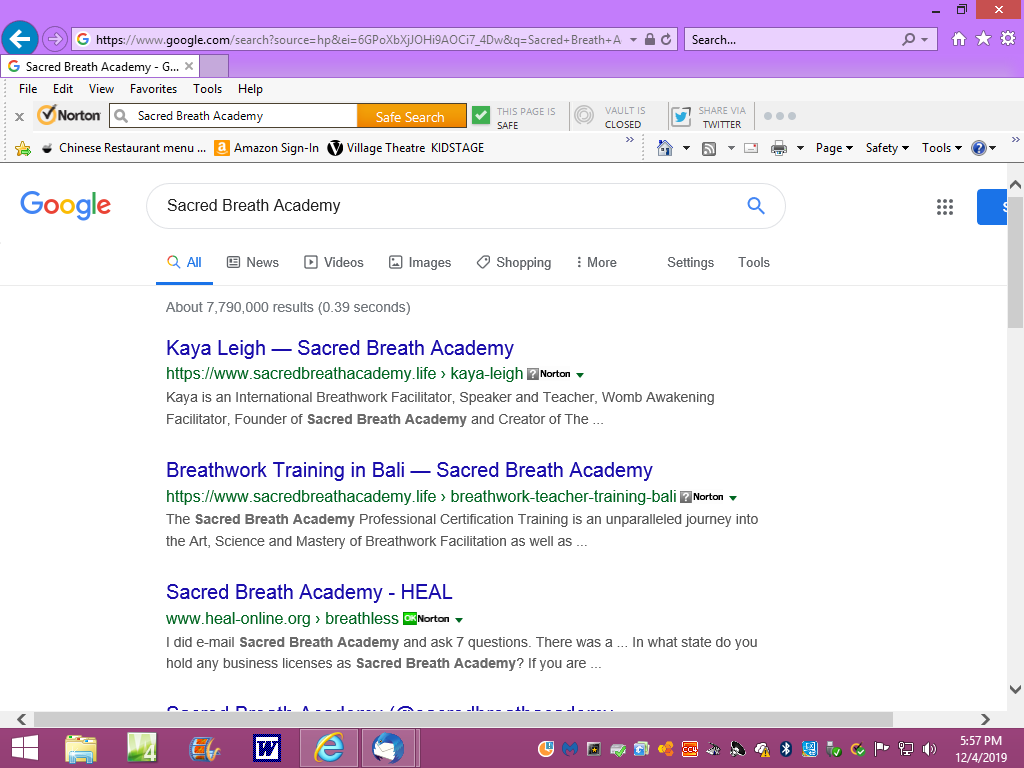Click the Google search magnifier icon
The height and width of the screenshot is (768, 1024).
coord(756,206)
